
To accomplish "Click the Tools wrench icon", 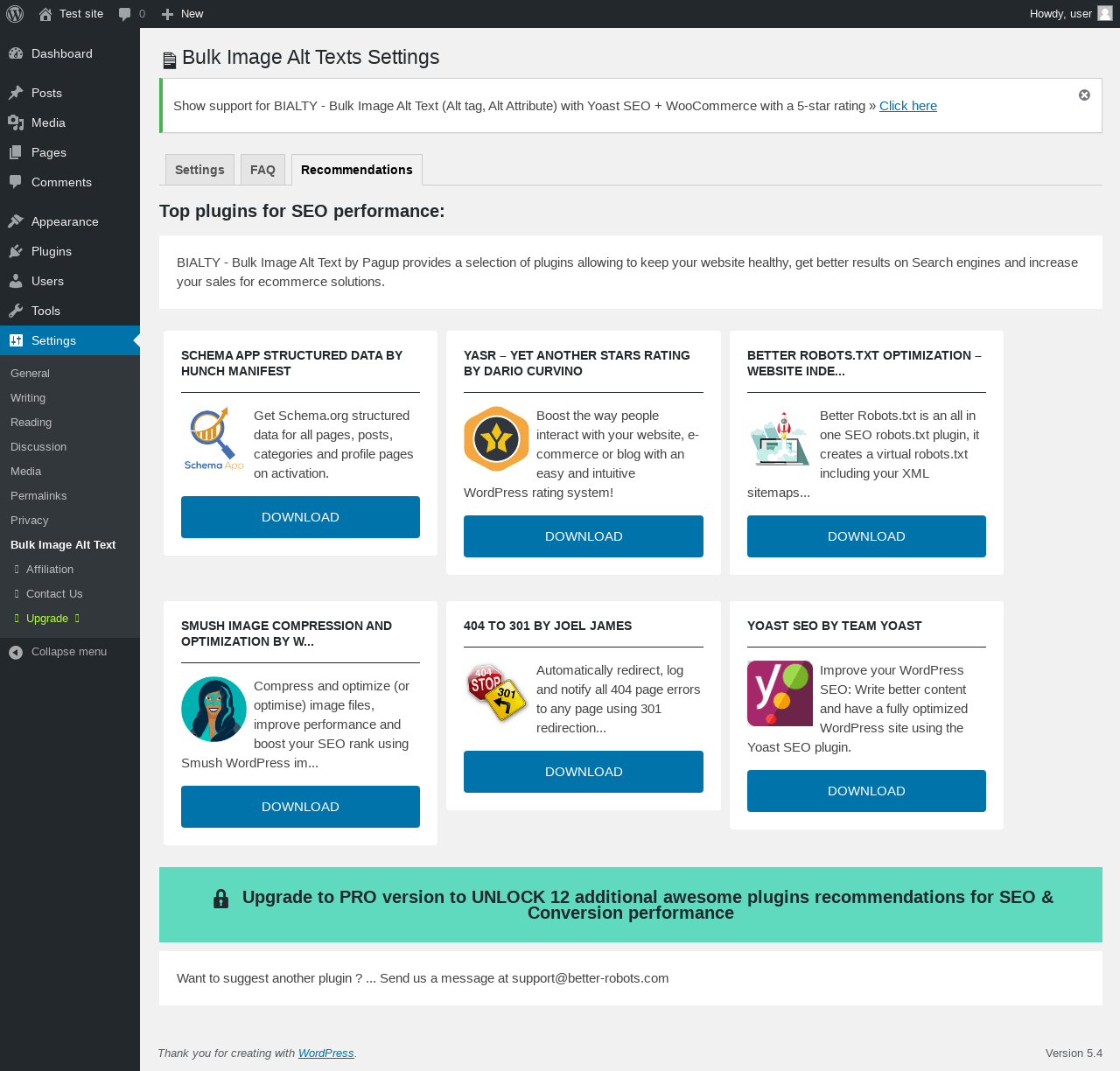I will 16,311.
